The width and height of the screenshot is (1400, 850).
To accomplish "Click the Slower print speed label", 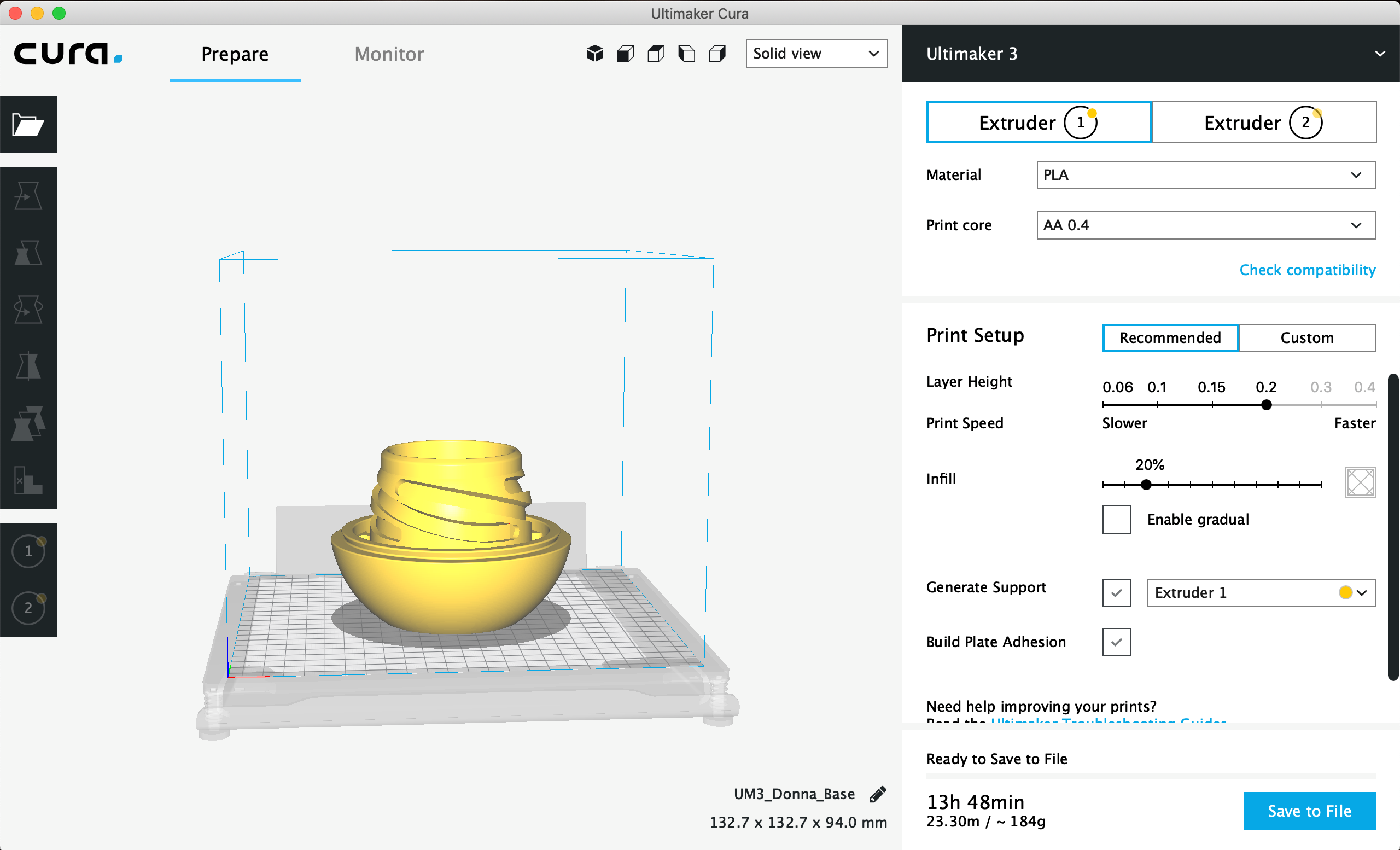I will pos(1124,423).
